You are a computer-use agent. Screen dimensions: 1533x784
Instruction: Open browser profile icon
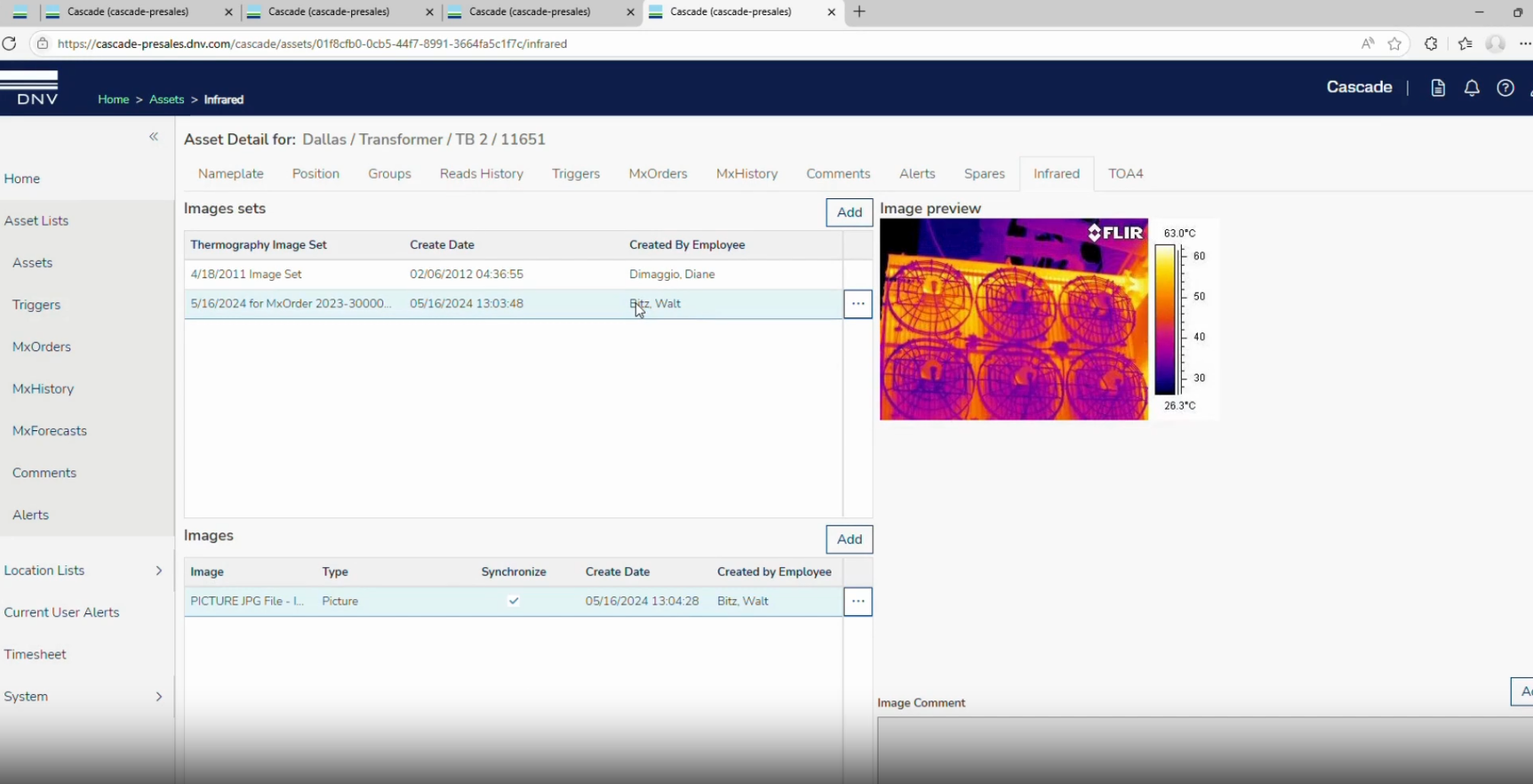click(1496, 44)
